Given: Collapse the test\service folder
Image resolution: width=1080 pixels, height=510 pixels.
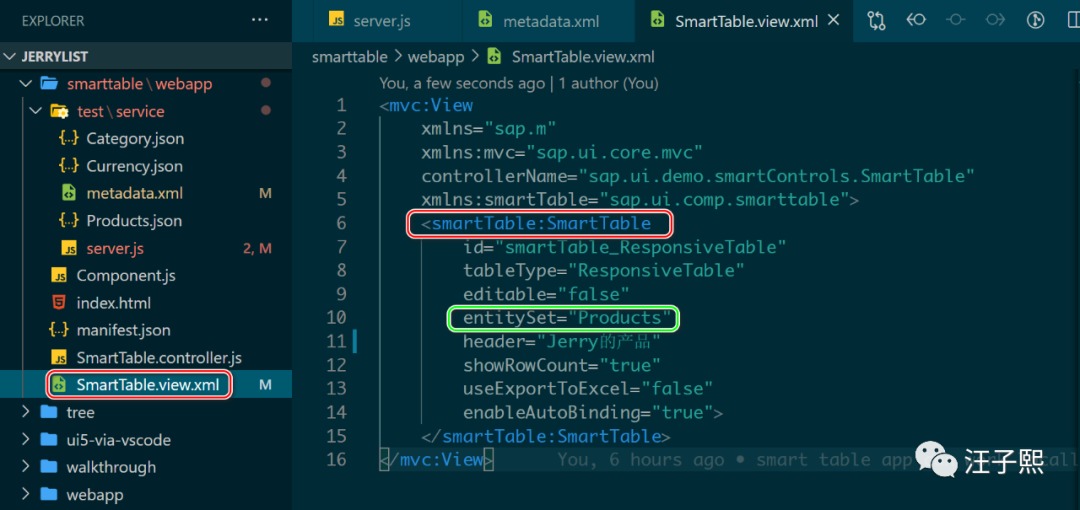Looking at the screenshot, I should click(38, 111).
